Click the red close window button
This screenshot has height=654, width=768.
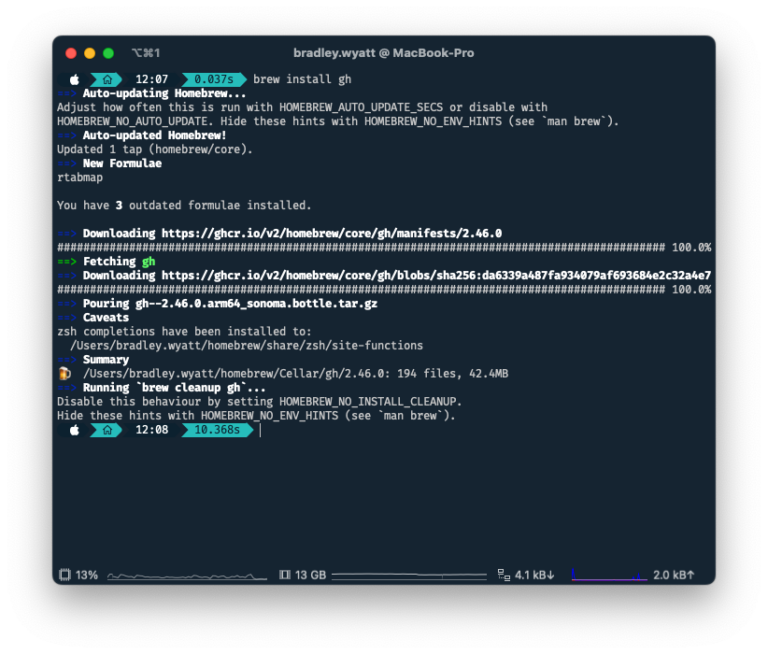tap(71, 53)
